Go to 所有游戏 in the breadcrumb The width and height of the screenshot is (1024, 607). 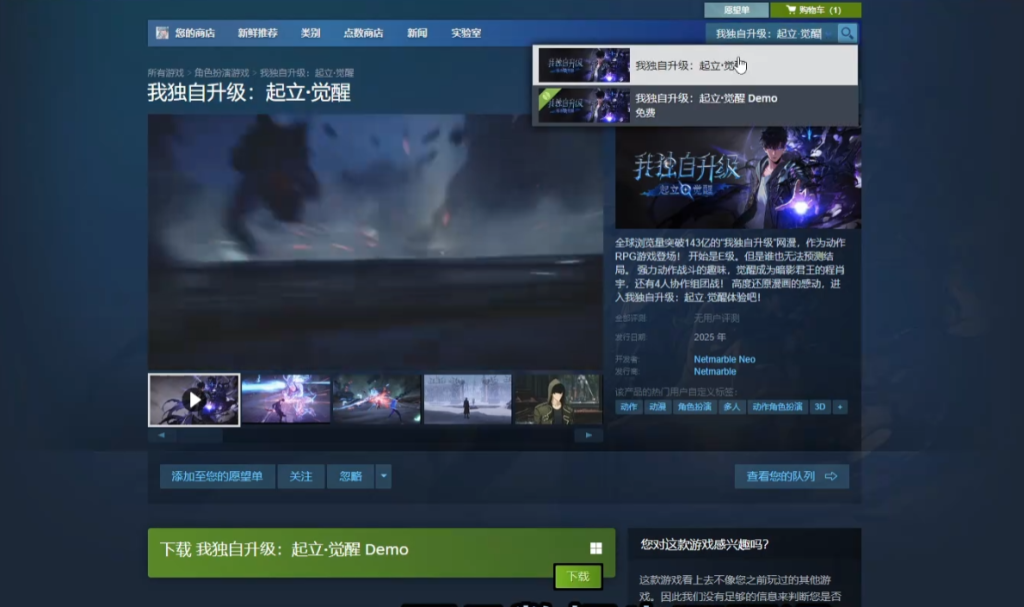click(165, 73)
